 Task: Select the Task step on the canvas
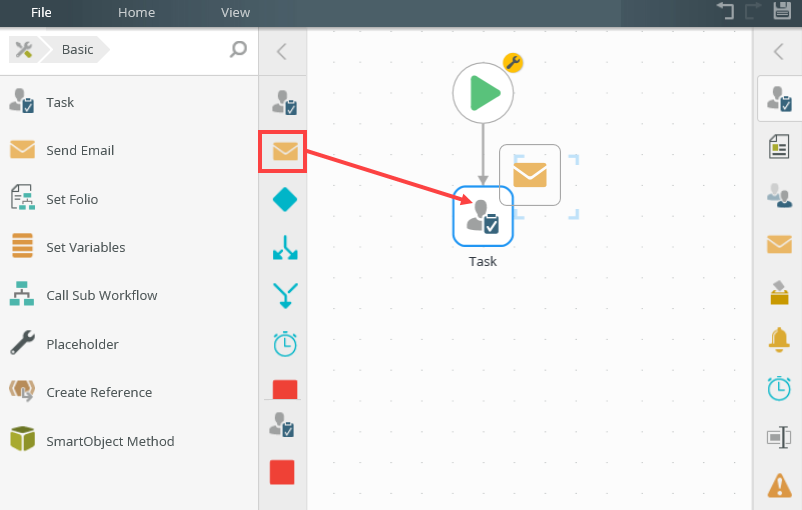pos(483,216)
